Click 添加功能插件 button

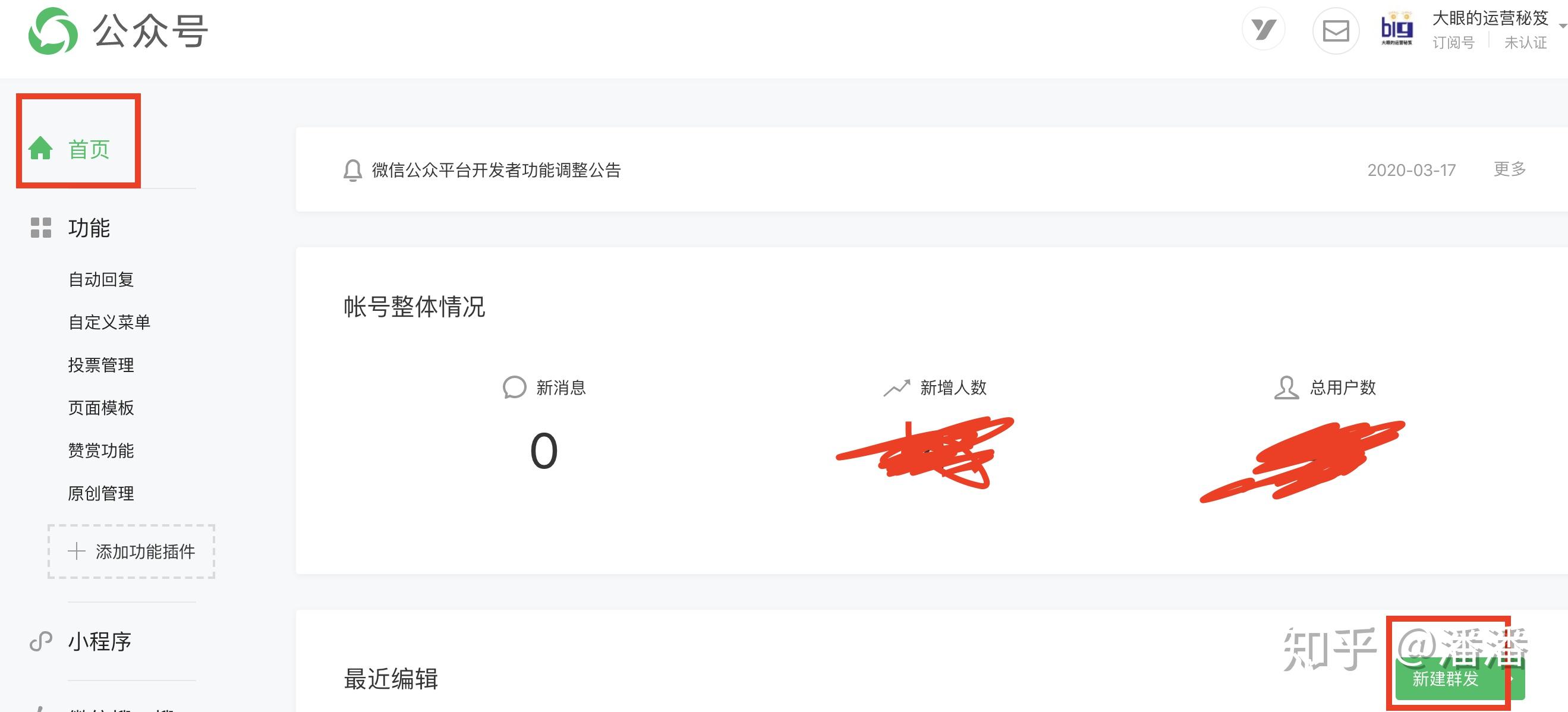pos(131,552)
